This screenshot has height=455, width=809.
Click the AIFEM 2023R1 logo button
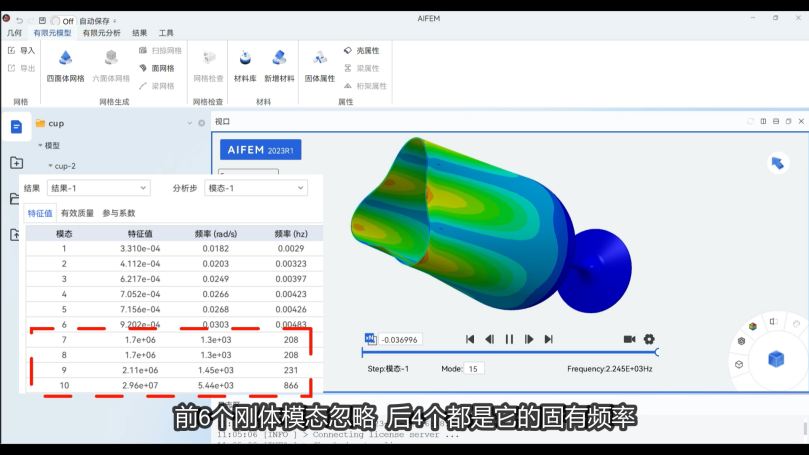coord(261,150)
